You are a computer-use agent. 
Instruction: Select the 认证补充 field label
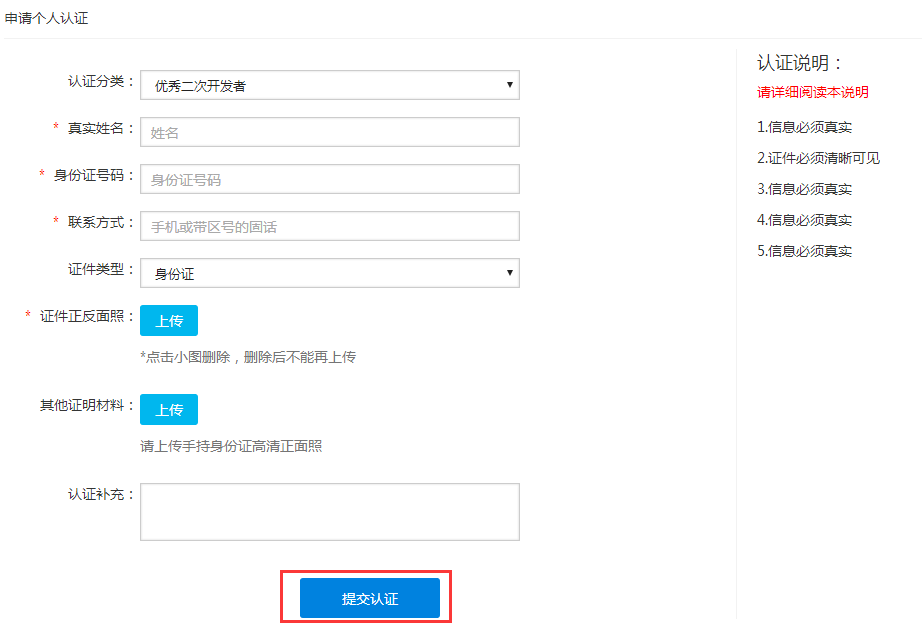101,494
